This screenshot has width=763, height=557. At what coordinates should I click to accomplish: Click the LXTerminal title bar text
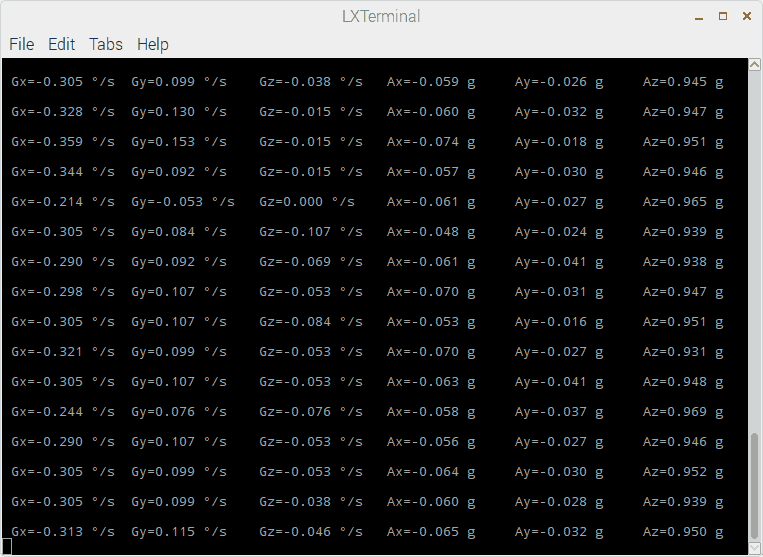(x=381, y=16)
